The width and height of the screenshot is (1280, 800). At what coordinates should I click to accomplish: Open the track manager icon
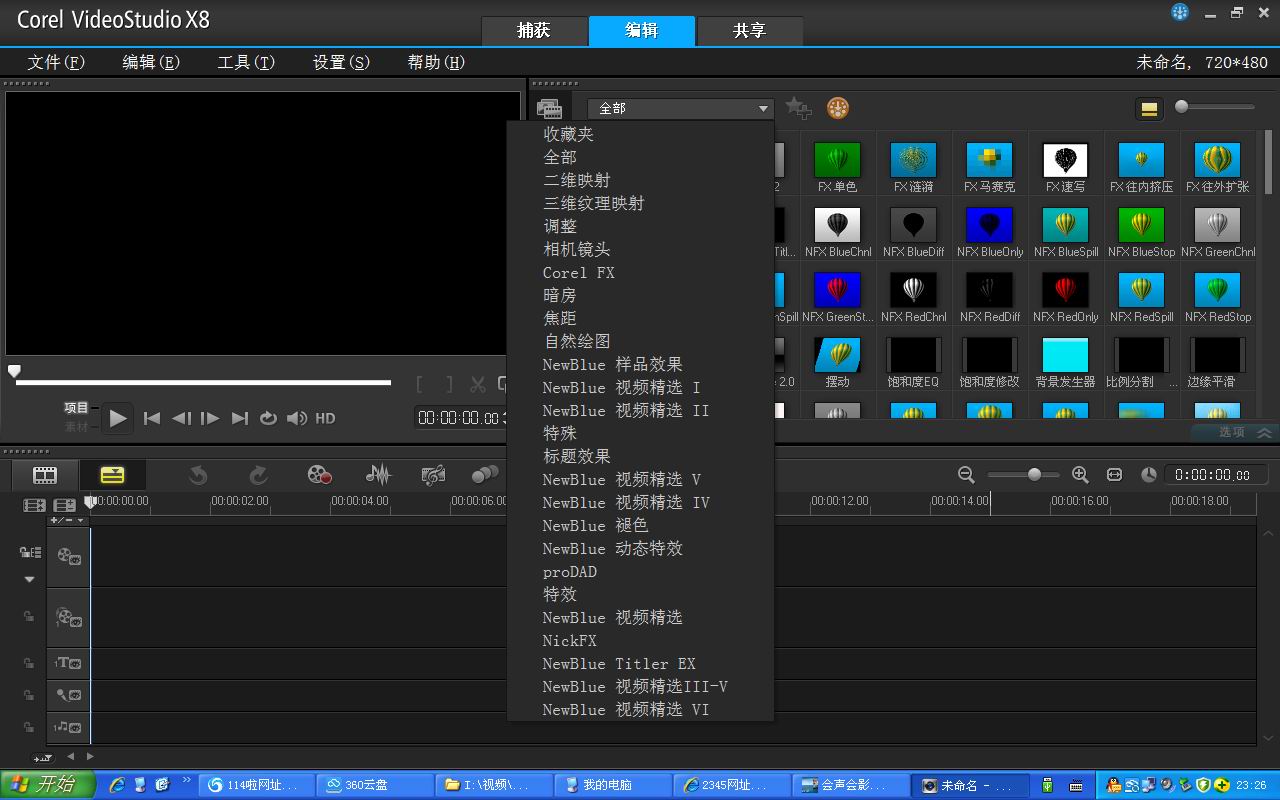point(64,506)
